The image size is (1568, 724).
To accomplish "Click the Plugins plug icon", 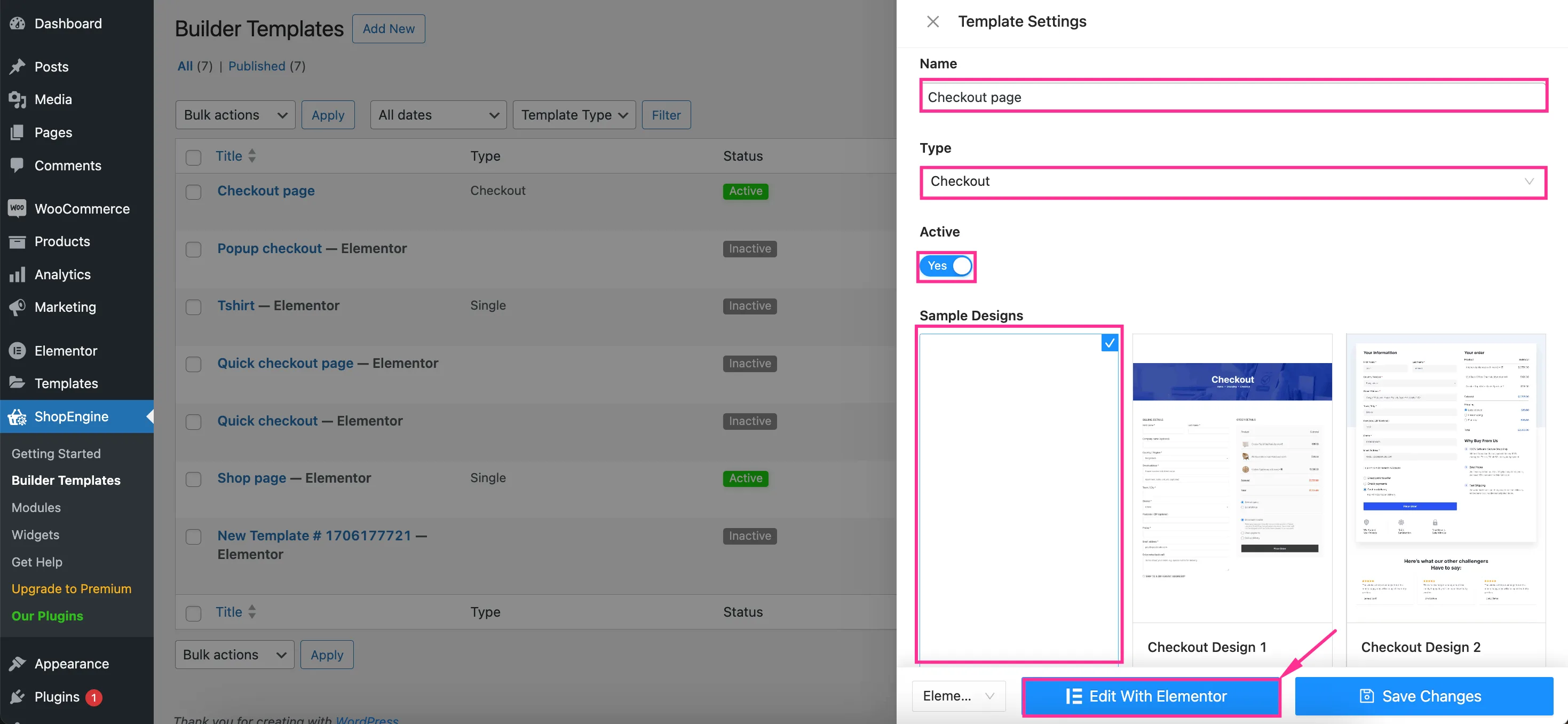I will point(18,697).
